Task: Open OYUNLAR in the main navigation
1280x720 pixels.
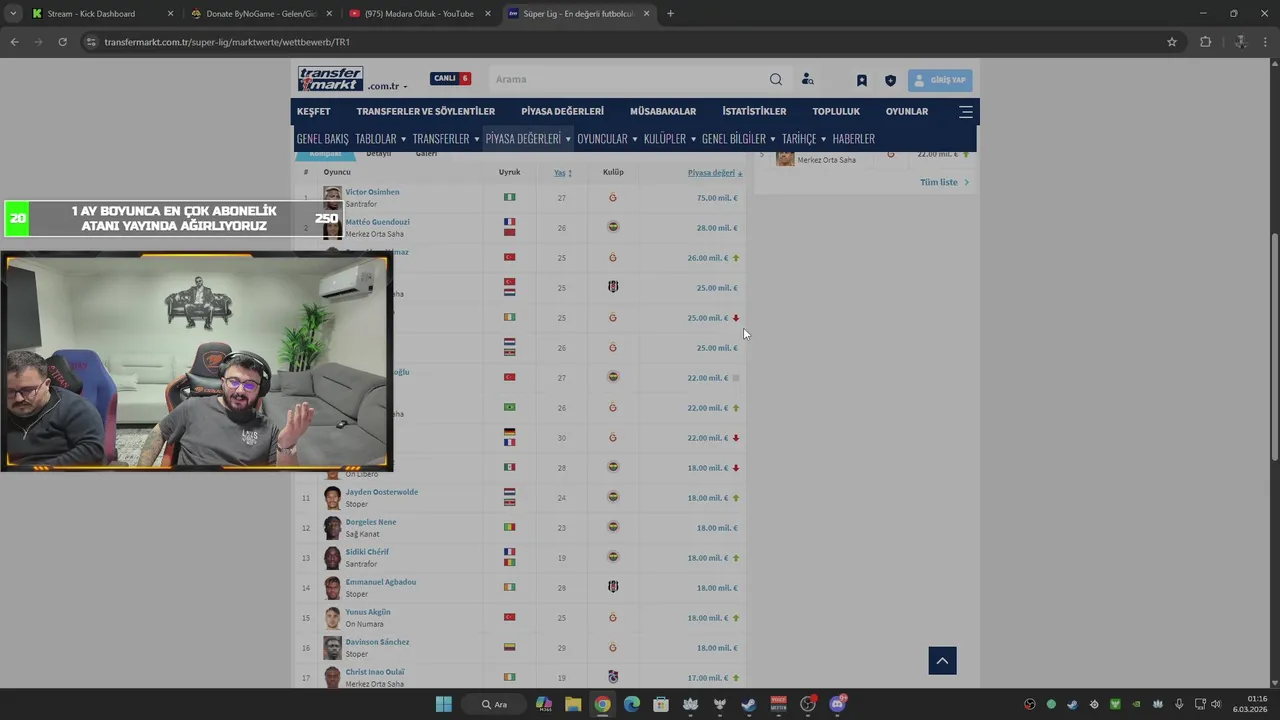Action: (907, 111)
